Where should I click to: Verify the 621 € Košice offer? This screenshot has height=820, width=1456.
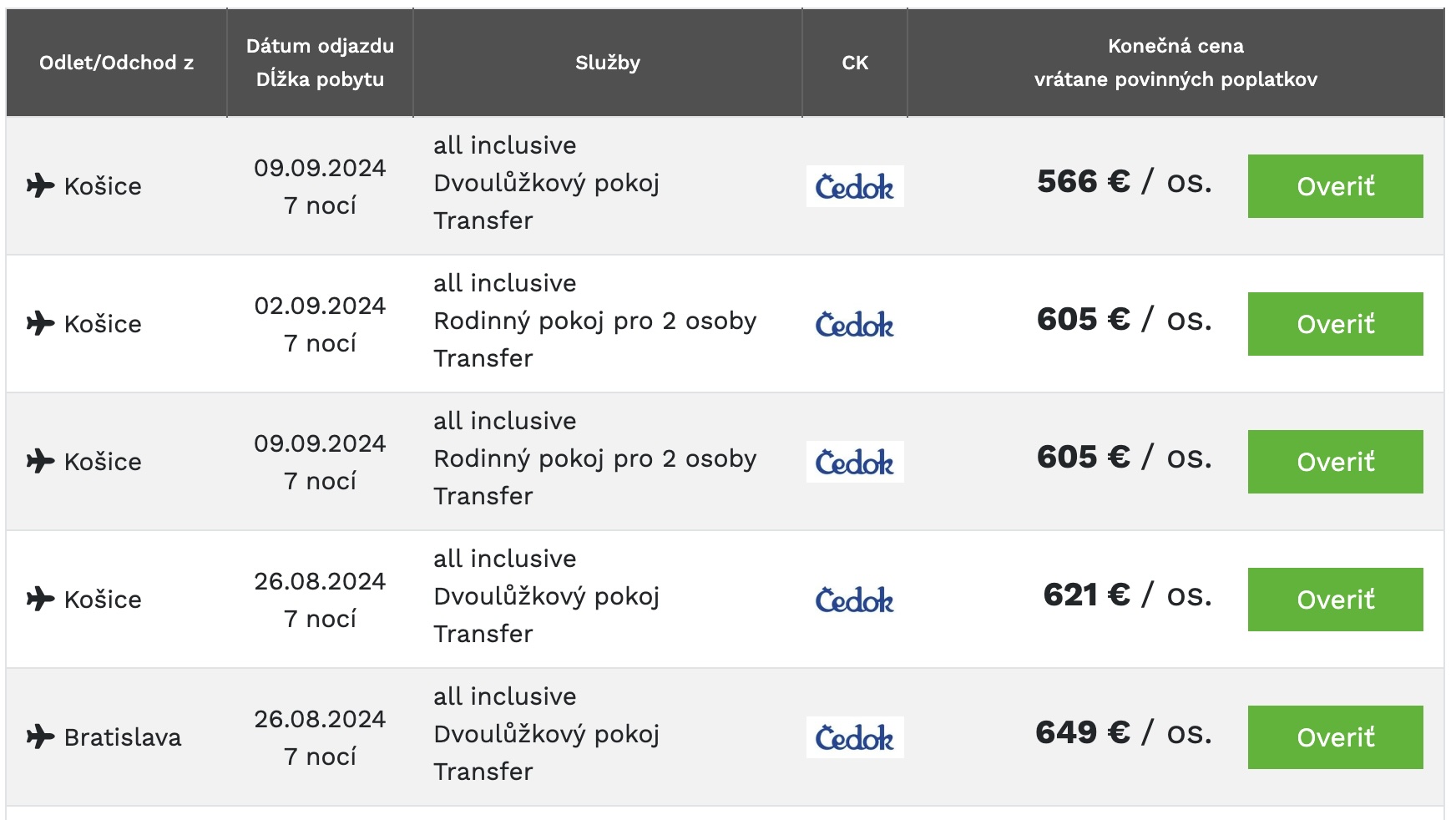1334,600
